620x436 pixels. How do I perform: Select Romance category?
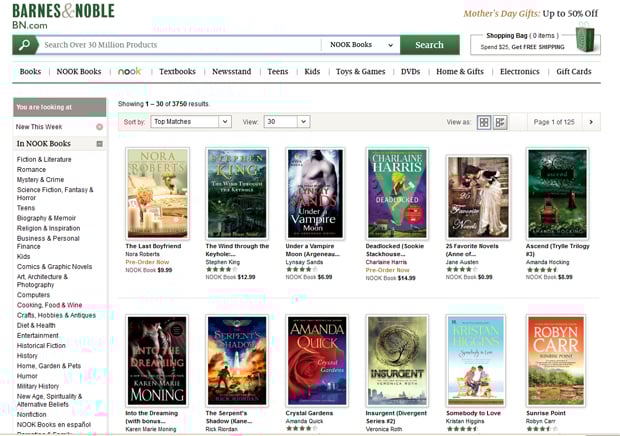31,170
